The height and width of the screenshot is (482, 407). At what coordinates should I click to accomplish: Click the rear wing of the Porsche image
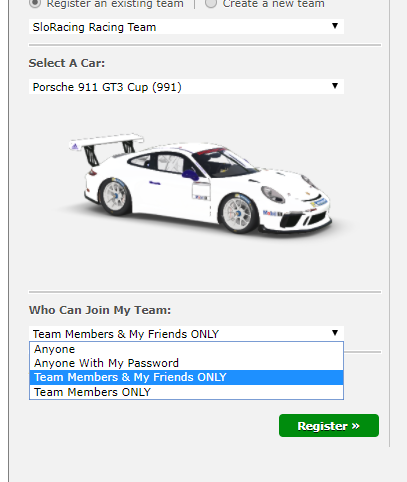(x=106, y=142)
